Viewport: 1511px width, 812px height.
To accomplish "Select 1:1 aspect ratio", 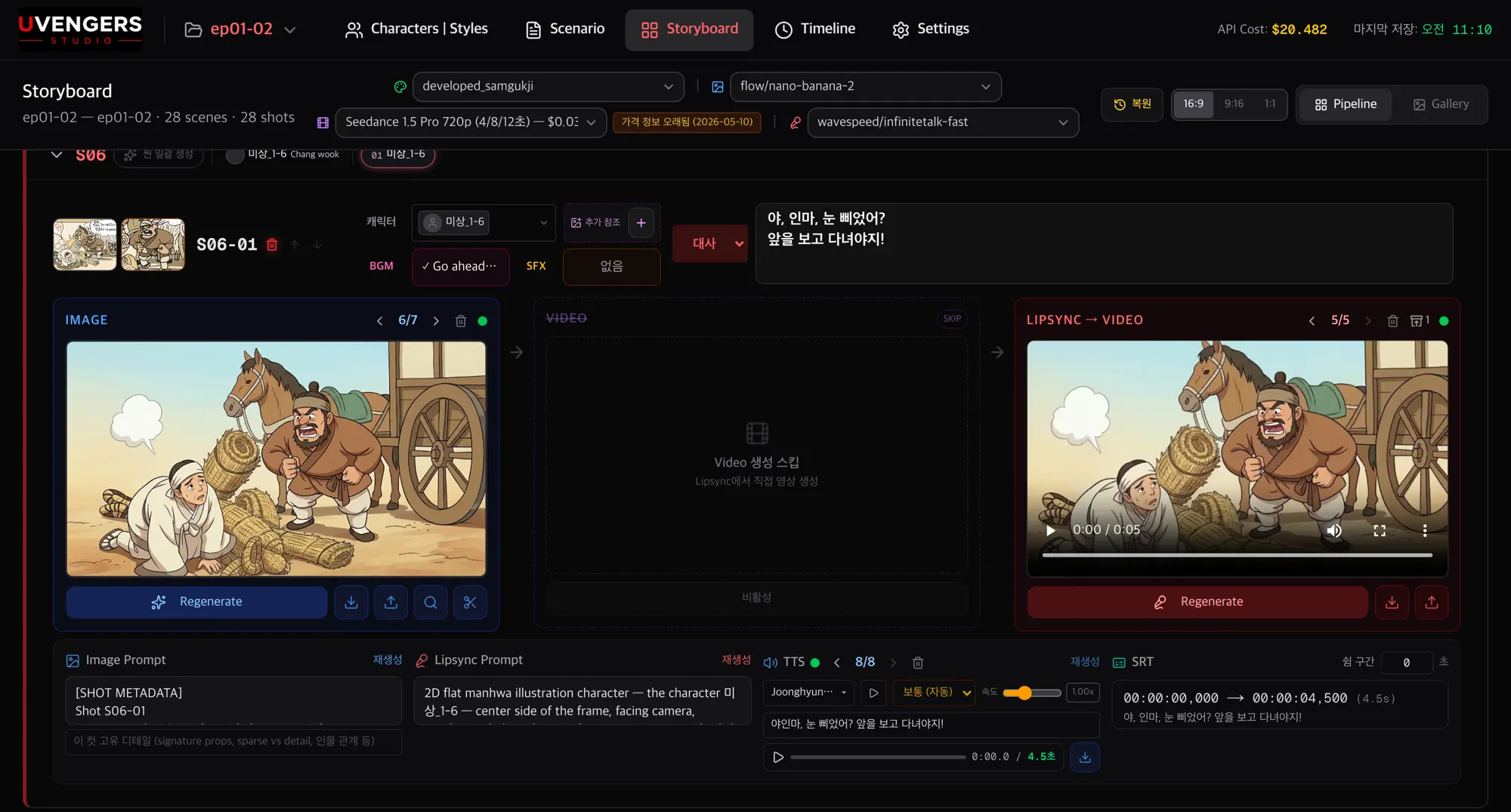I will click(1270, 104).
